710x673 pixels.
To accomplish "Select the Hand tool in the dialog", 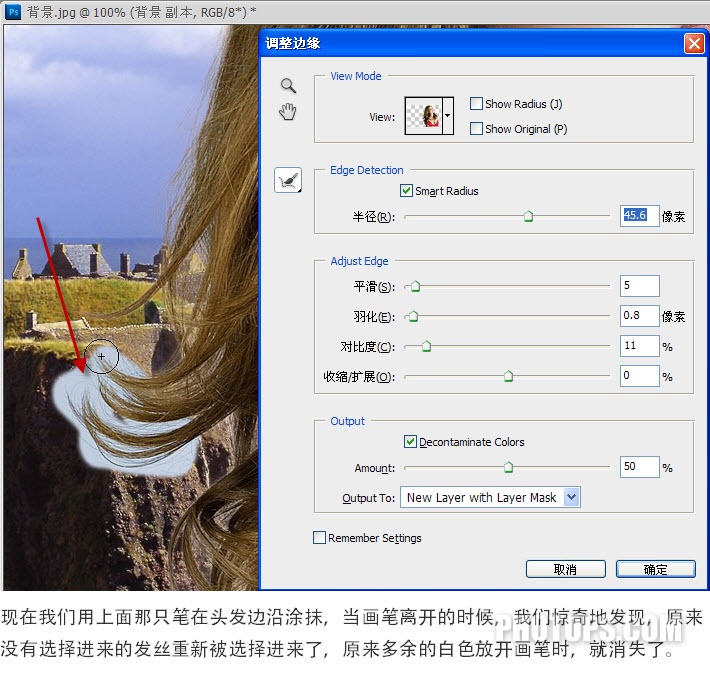I will pyautogui.click(x=288, y=111).
